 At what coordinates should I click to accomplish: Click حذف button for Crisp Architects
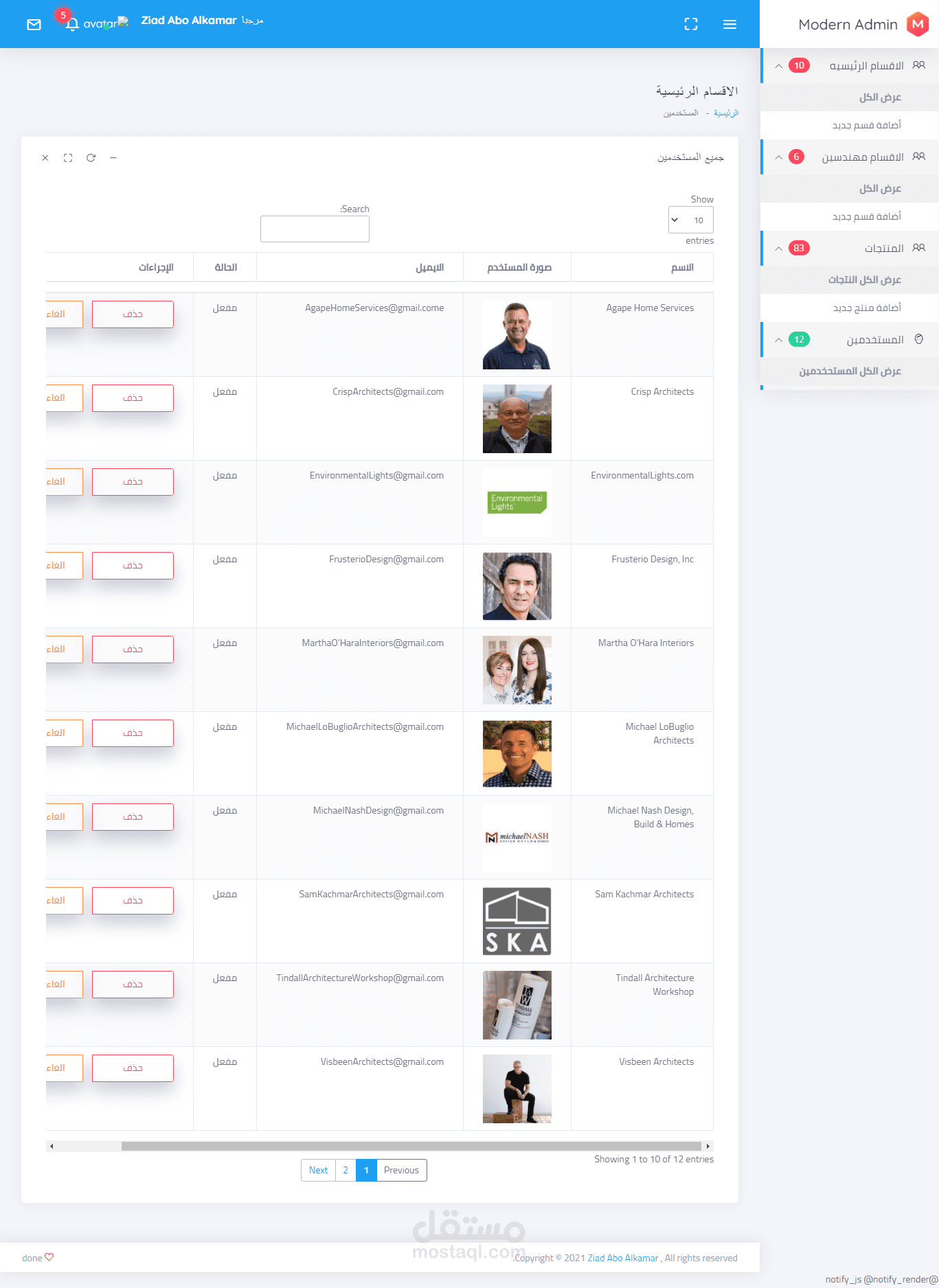click(x=133, y=398)
